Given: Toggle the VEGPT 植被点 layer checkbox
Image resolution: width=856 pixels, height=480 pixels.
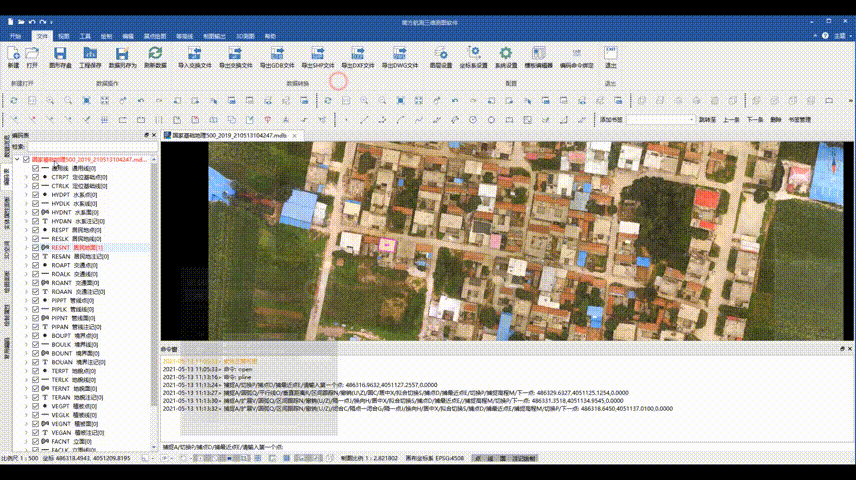Looking at the screenshot, I should coord(36,407).
